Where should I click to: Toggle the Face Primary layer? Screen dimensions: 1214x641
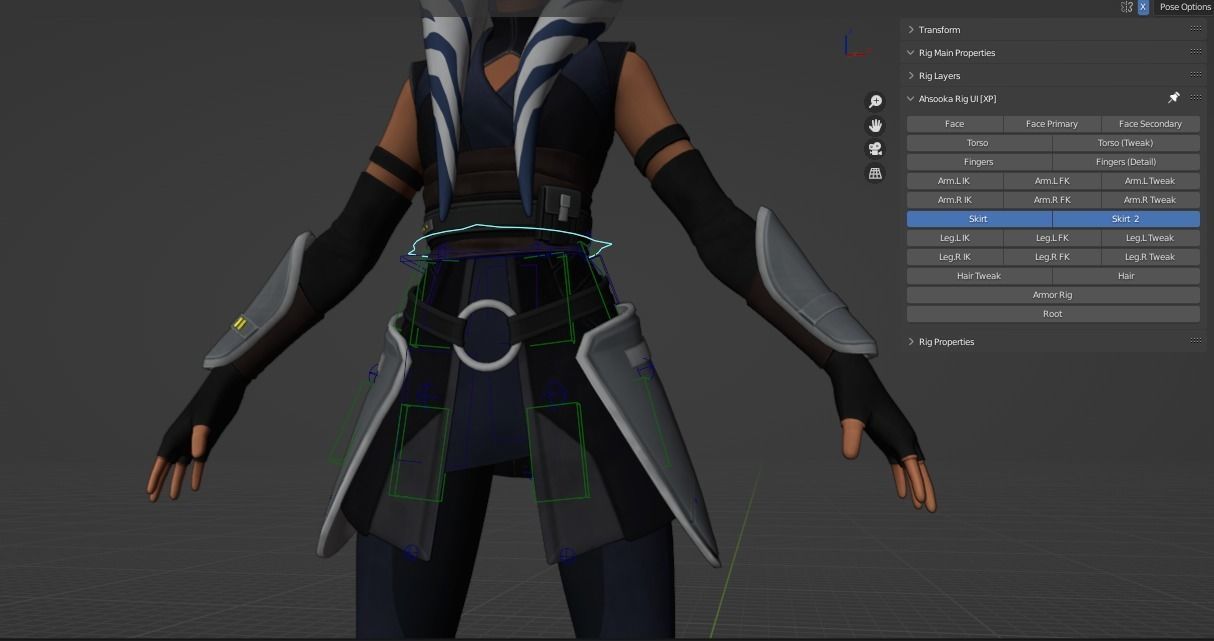tap(1052, 124)
